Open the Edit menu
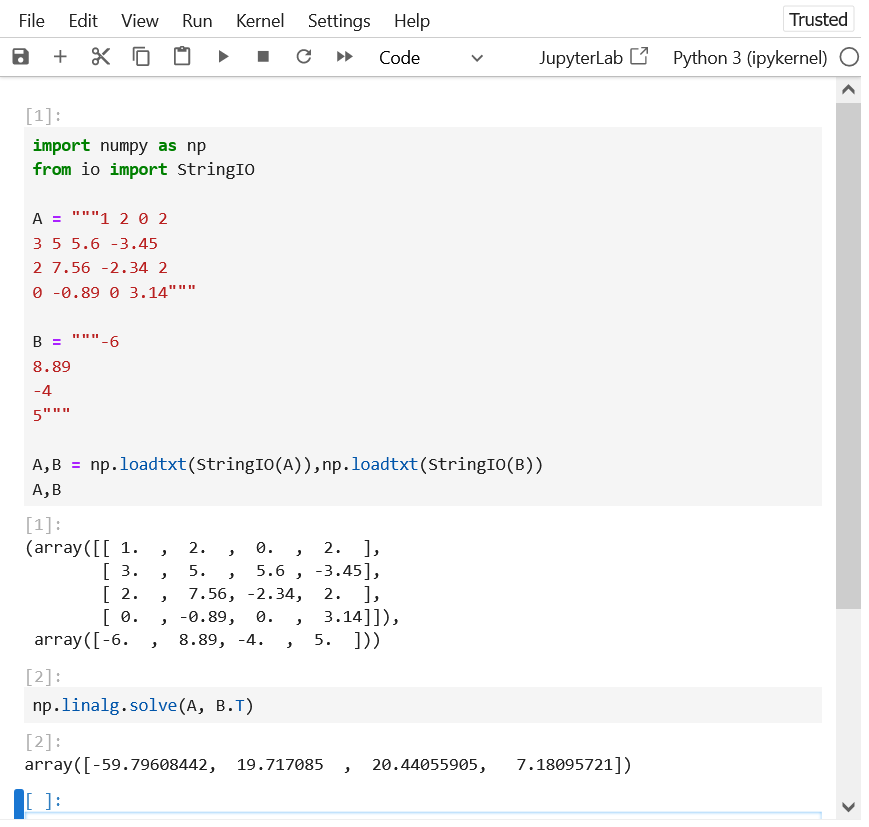Image resolution: width=869 pixels, height=827 pixels. 83,21
